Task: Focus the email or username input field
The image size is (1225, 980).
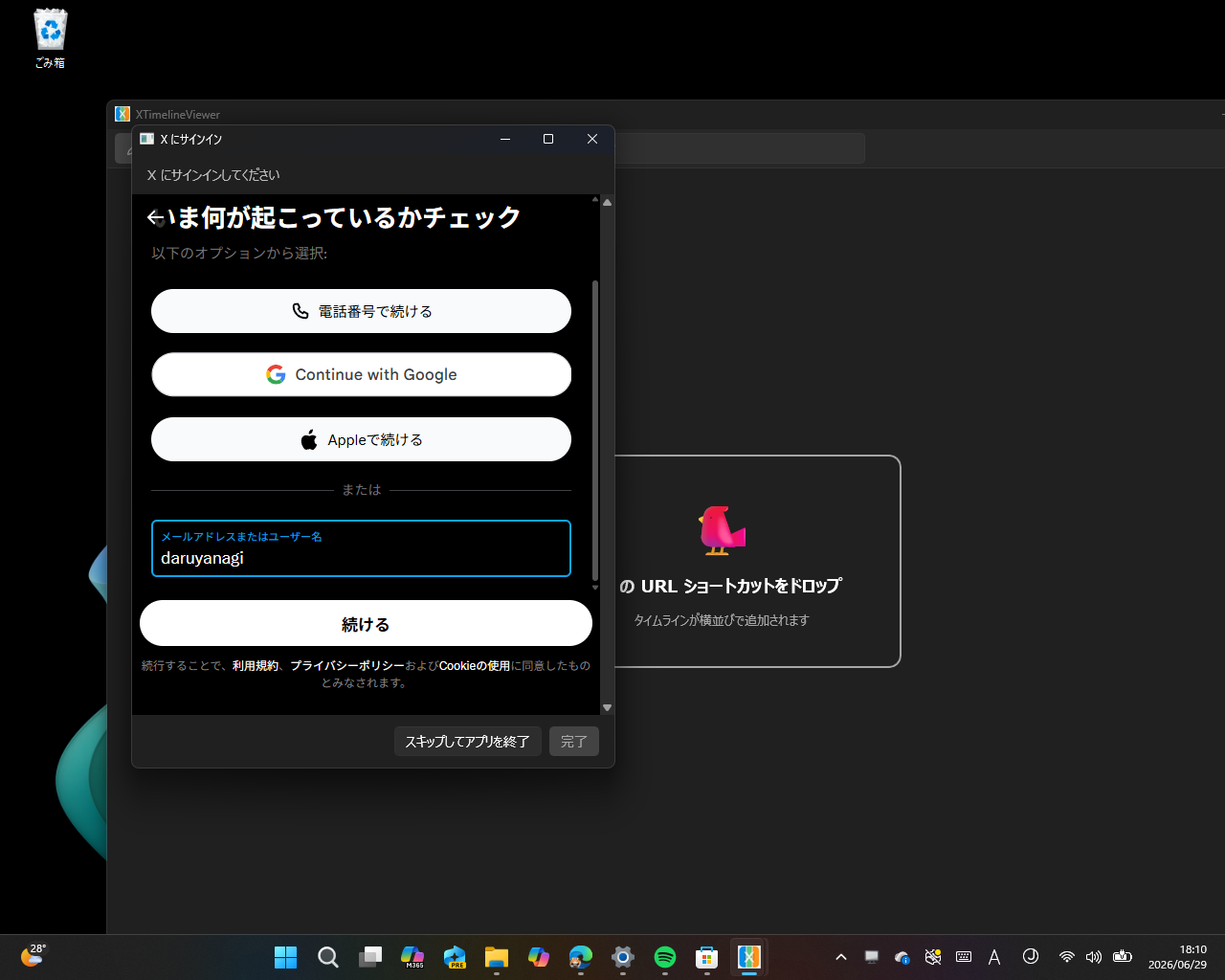Action: point(361,548)
